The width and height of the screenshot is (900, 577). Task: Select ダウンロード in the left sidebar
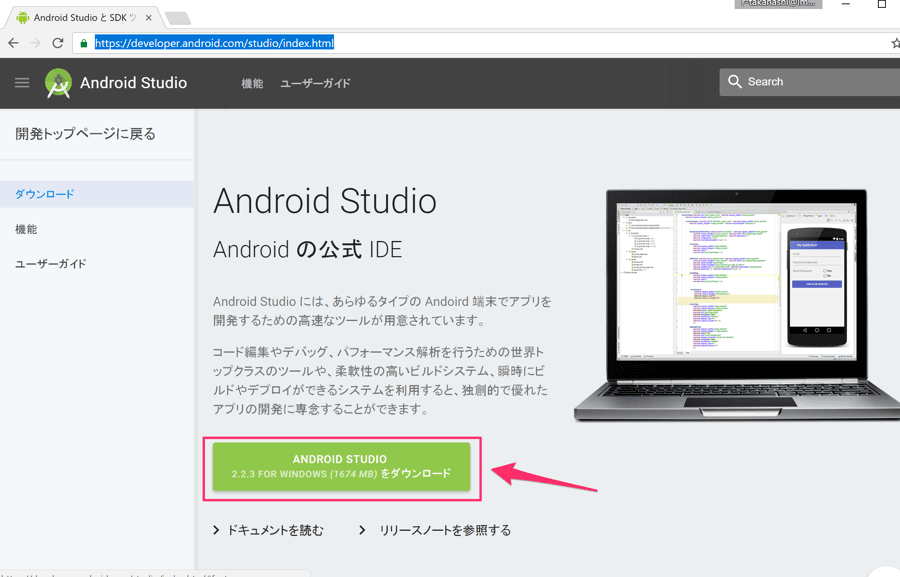97,194
